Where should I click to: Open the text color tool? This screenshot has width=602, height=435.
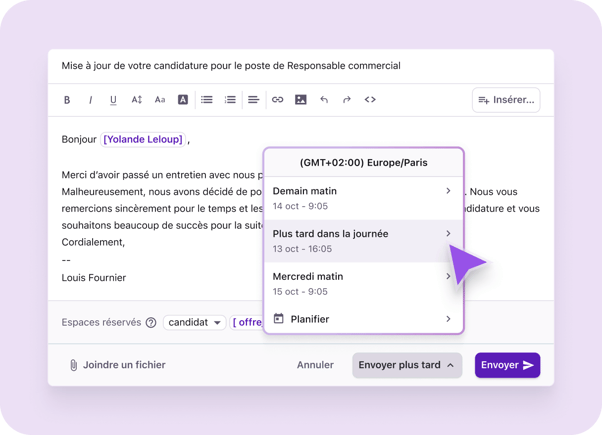(x=183, y=100)
